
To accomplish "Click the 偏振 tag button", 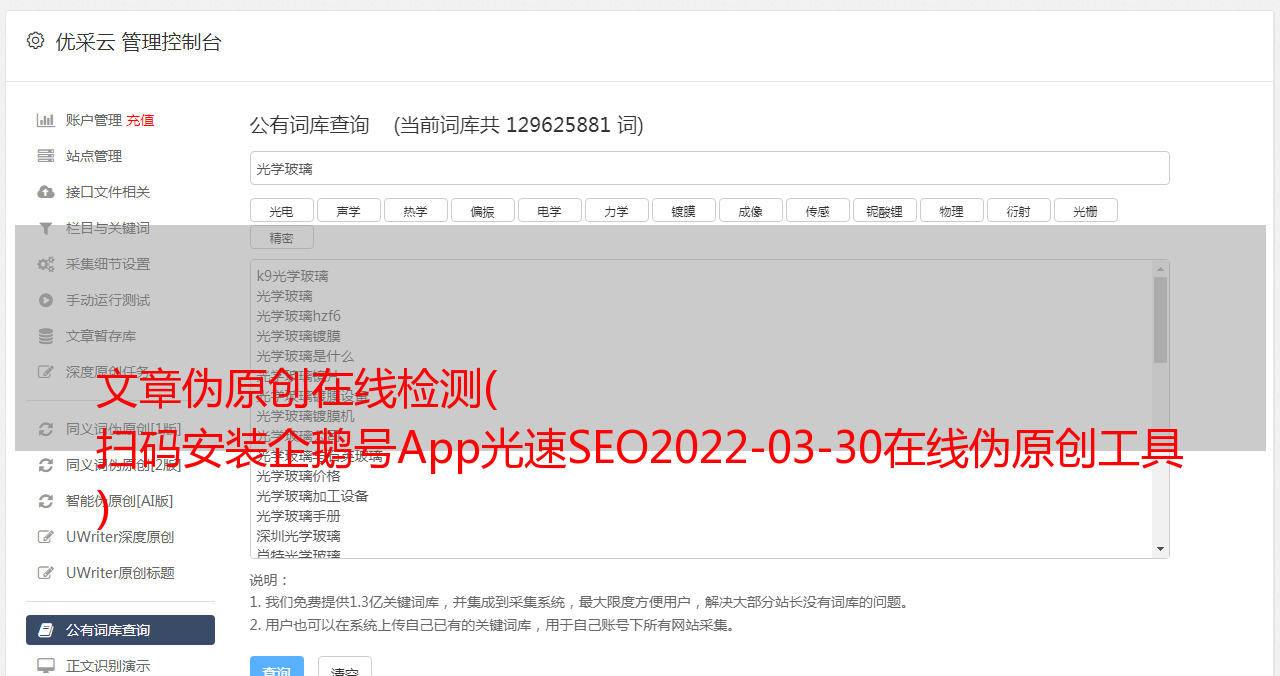I will point(483,210).
